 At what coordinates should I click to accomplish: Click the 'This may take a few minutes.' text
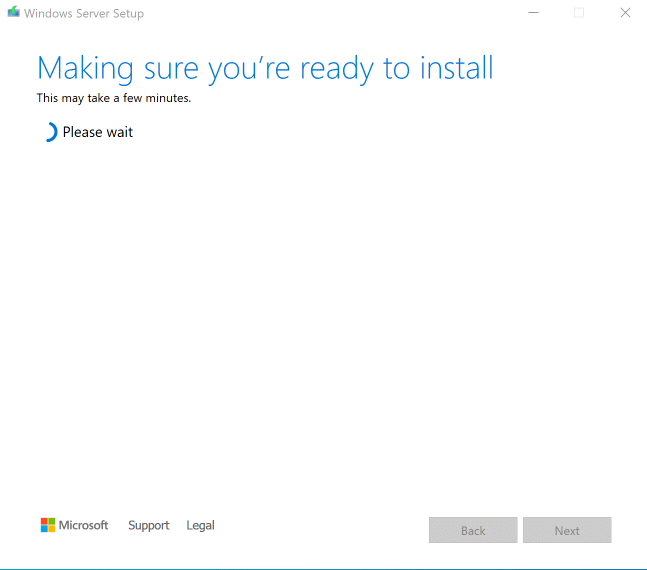pyautogui.click(x=113, y=98)
